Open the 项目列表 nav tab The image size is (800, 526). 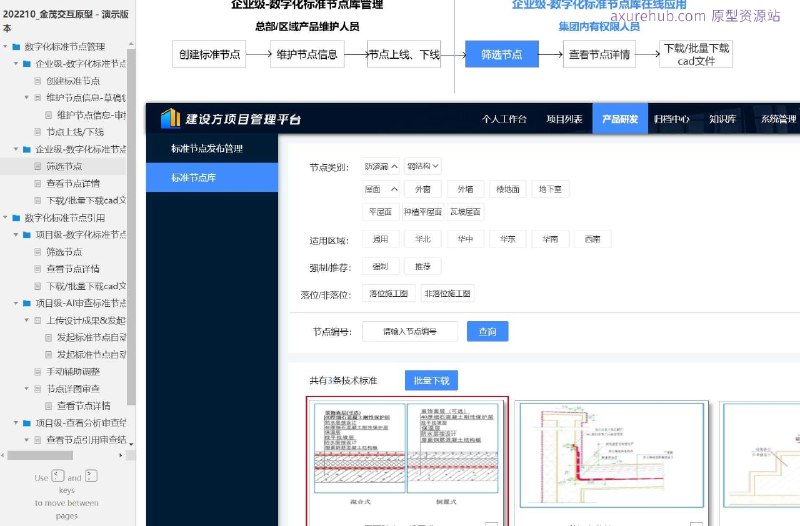click(x=564, y=119)
